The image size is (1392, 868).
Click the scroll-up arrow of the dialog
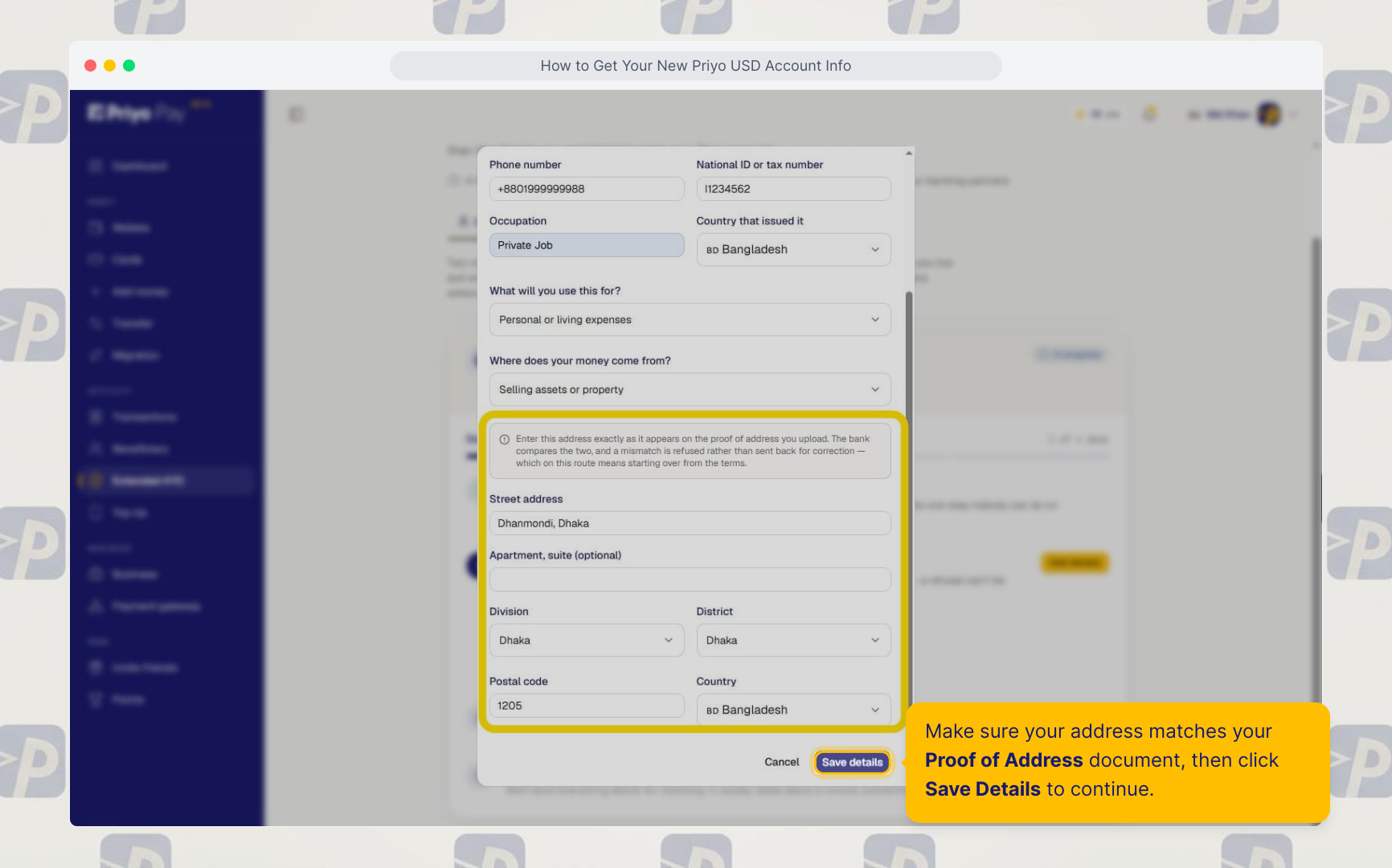tap(909, 153)
